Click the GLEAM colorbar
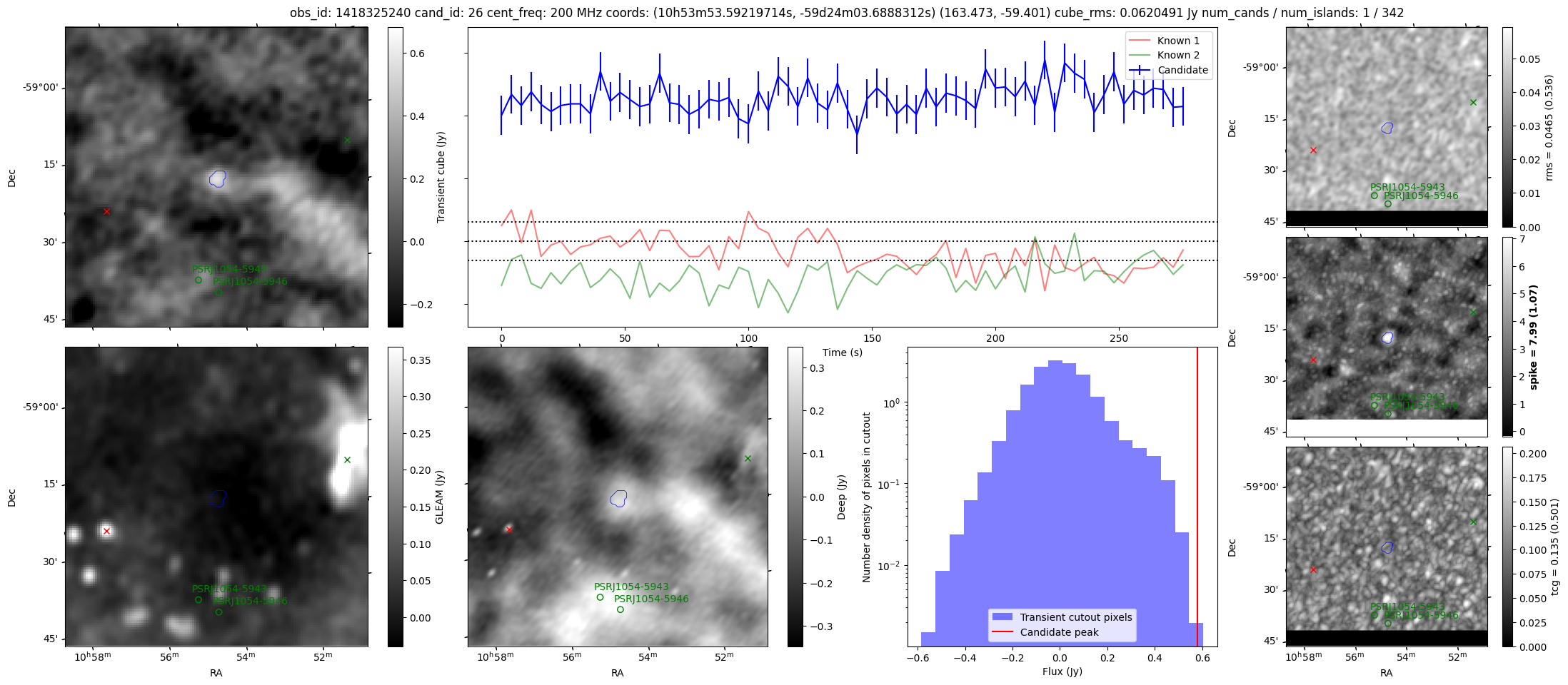This screenshot has width=1568, height=685. (x=396, y=497)
